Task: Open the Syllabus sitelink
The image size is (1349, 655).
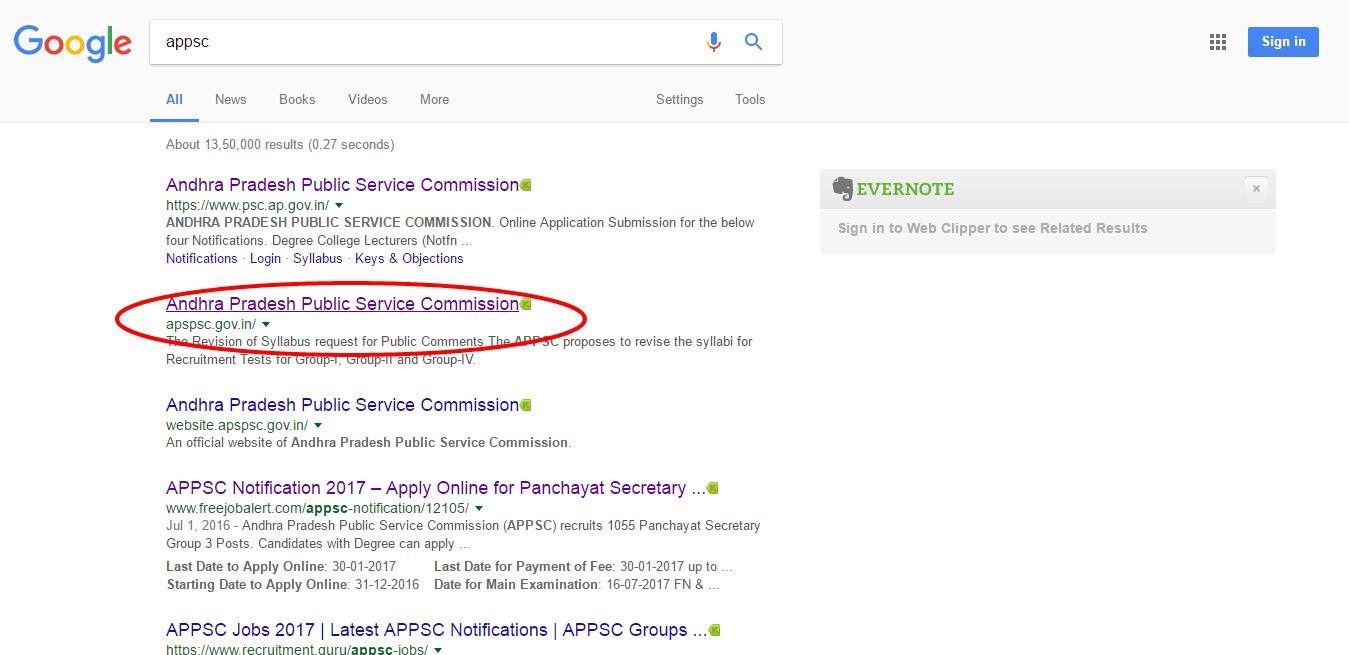Action: 318,258
